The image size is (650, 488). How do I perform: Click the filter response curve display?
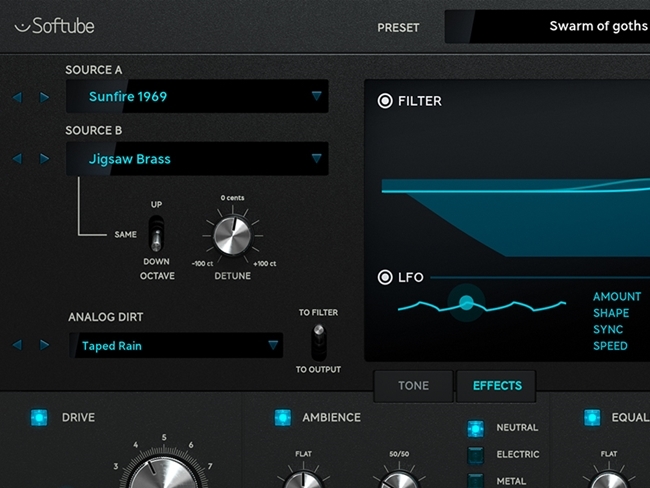[516, 218]
